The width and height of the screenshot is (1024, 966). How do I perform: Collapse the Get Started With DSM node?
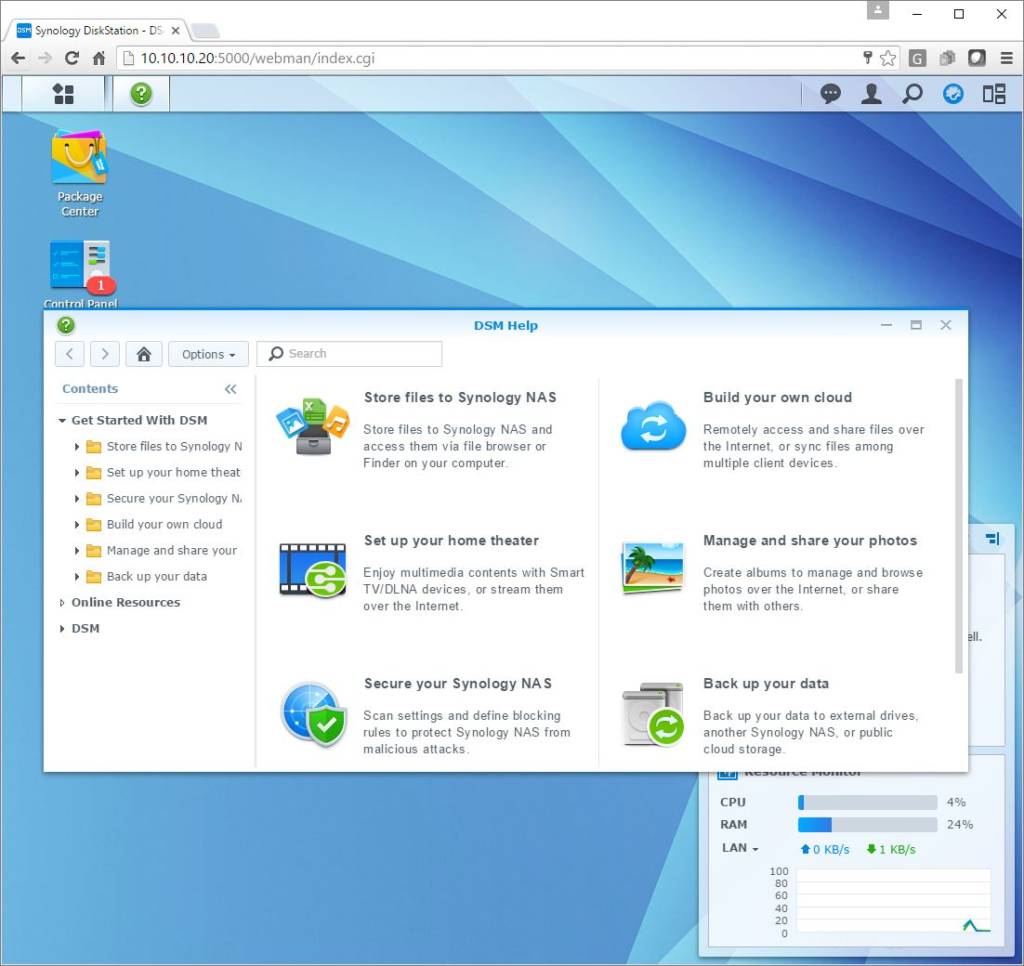(x=62, y=421)
